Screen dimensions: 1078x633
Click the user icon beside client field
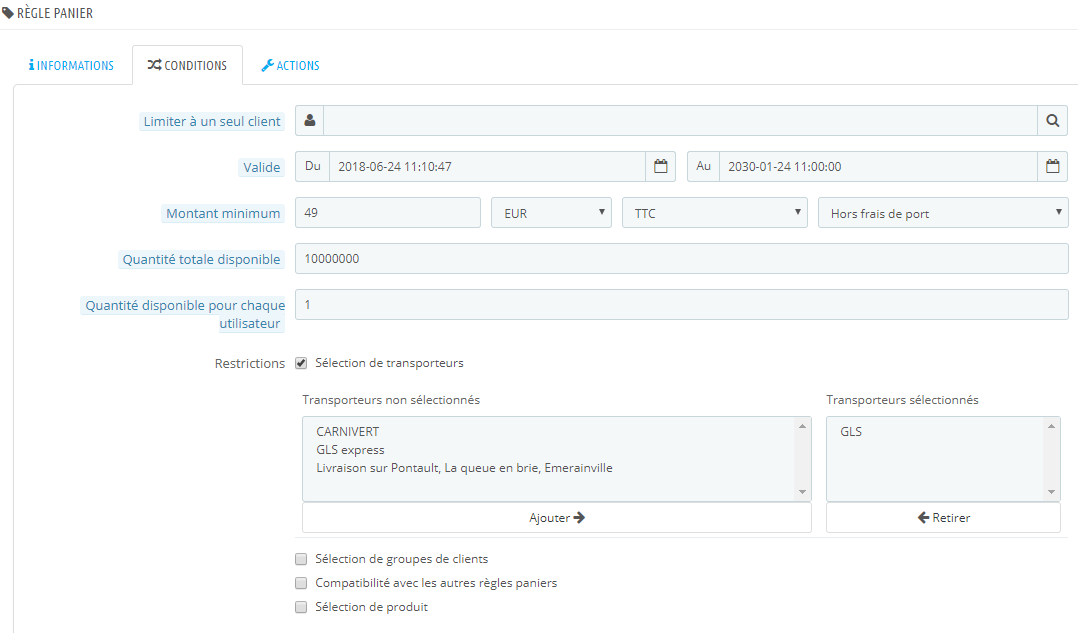click(x=309, y=121)
